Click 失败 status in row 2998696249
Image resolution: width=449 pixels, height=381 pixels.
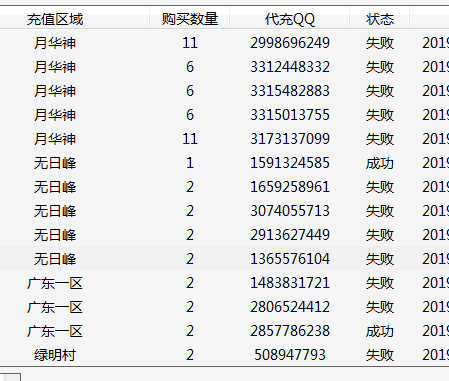pos(380,43)
